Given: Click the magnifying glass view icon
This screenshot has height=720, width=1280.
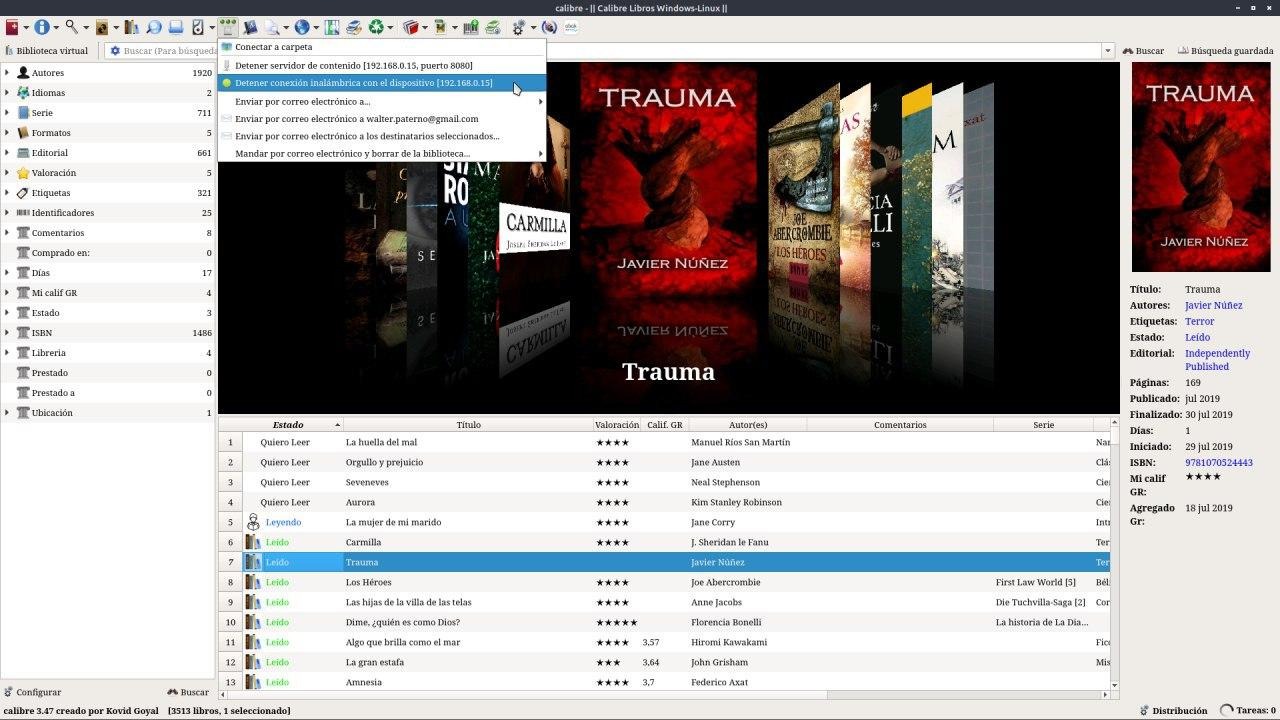Looking at the screenshot, I should pos(72,28).
